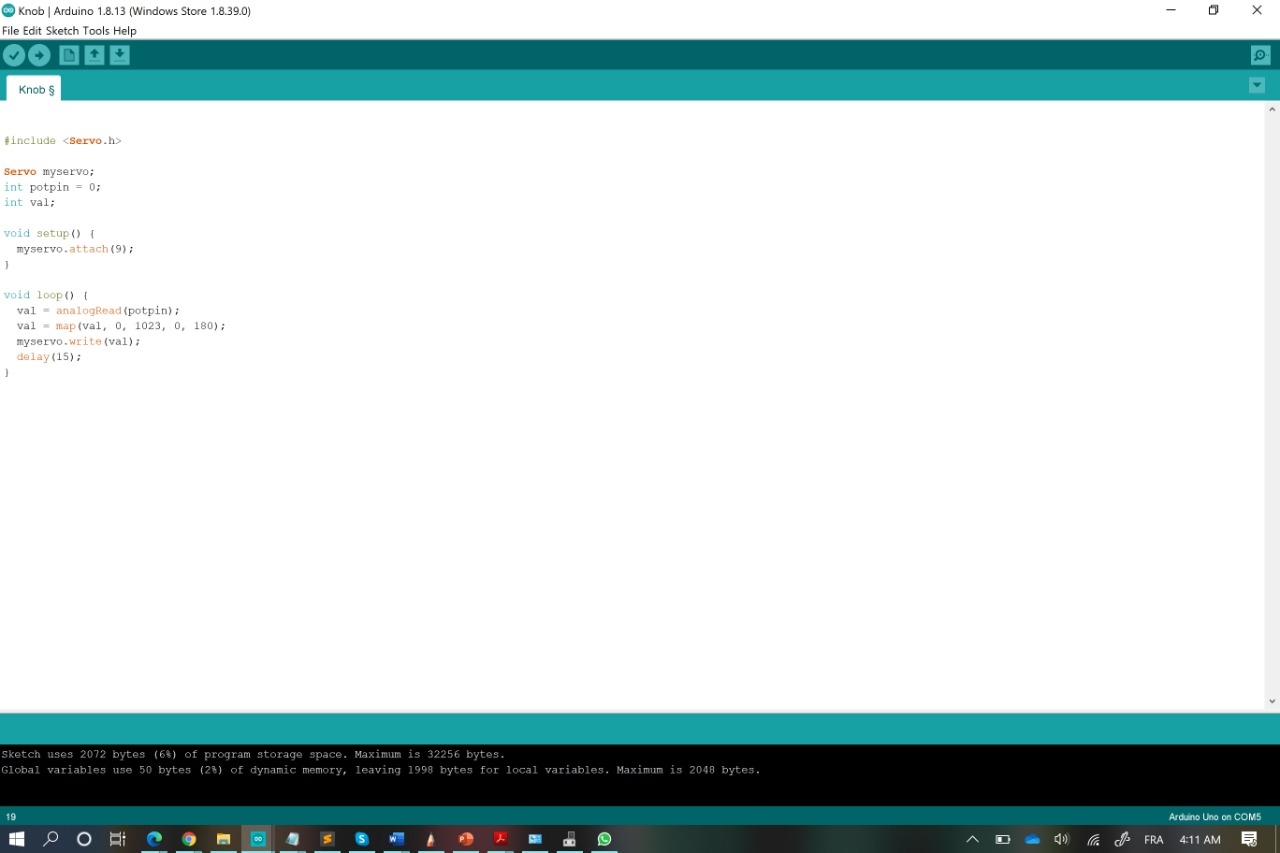Click the 'myservo.write(val);' line
The image size is (1280, 853).
pos(78,341)
